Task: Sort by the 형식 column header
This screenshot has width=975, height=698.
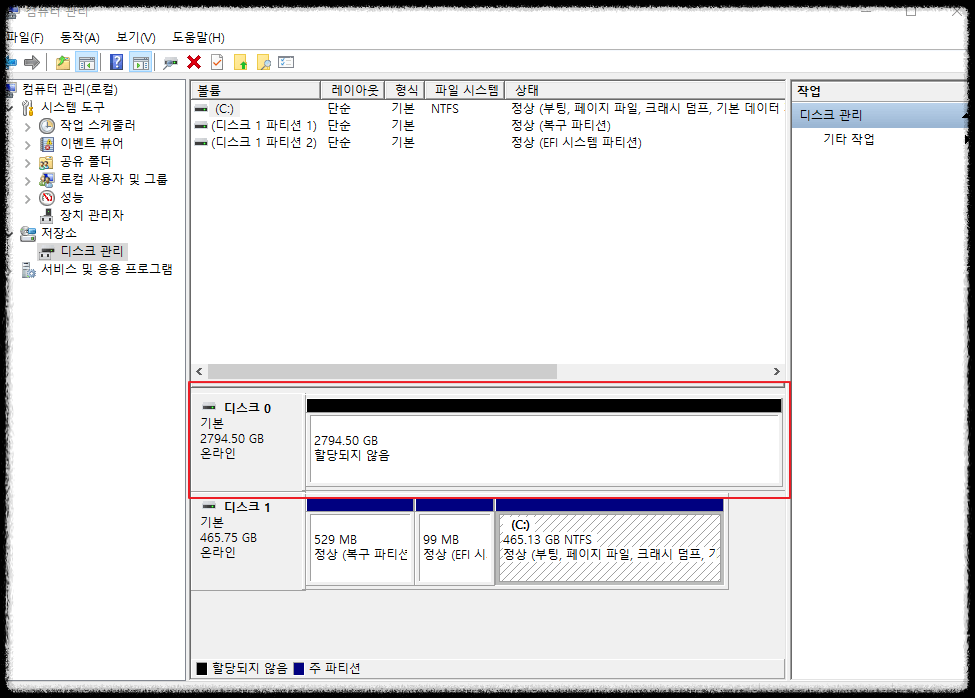Action: point(405,90)
